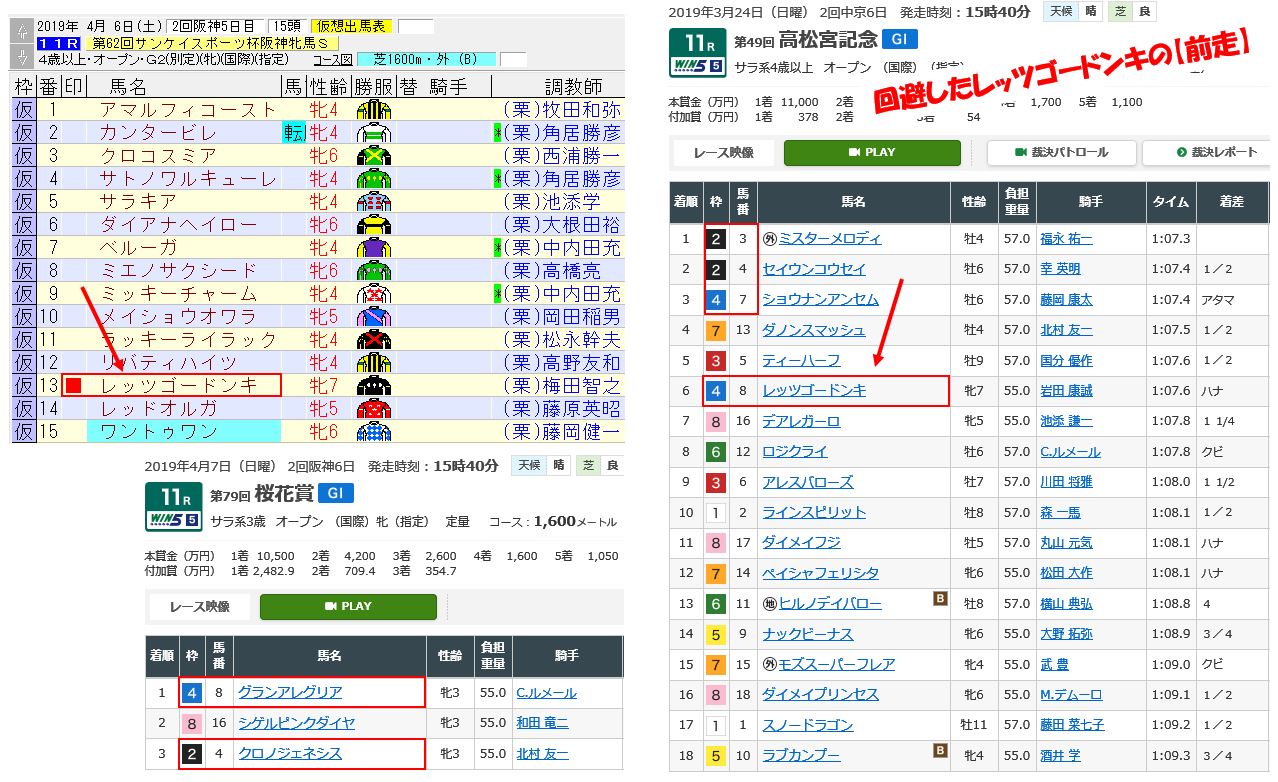The image size is (1278, 782).
Task: Open the ミスターメロディ horse link
Action: 830,239
